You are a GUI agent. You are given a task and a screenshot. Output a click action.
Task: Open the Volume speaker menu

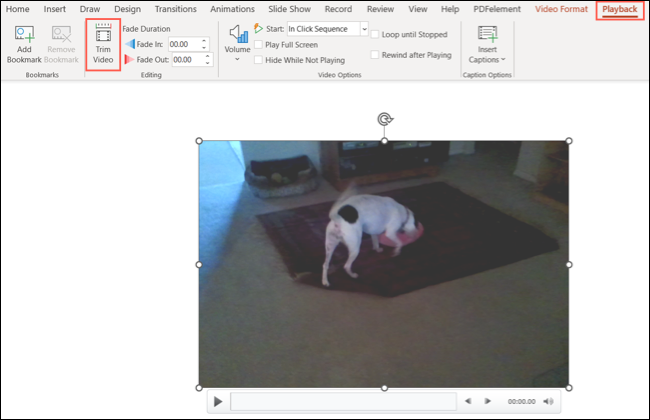coord(238,43)
